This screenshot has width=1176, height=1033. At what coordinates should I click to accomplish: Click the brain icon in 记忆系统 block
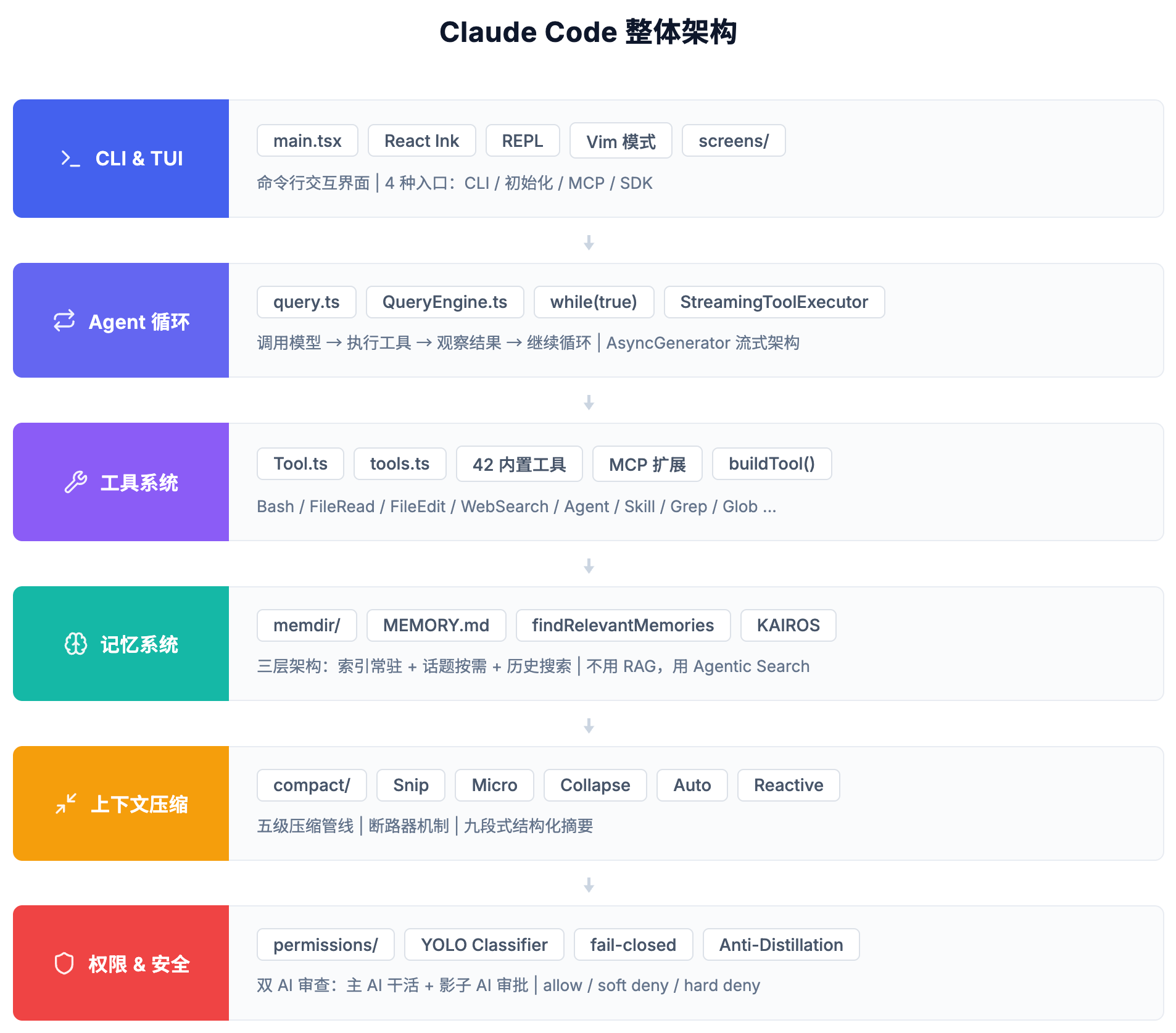click(x=77, y=644)
